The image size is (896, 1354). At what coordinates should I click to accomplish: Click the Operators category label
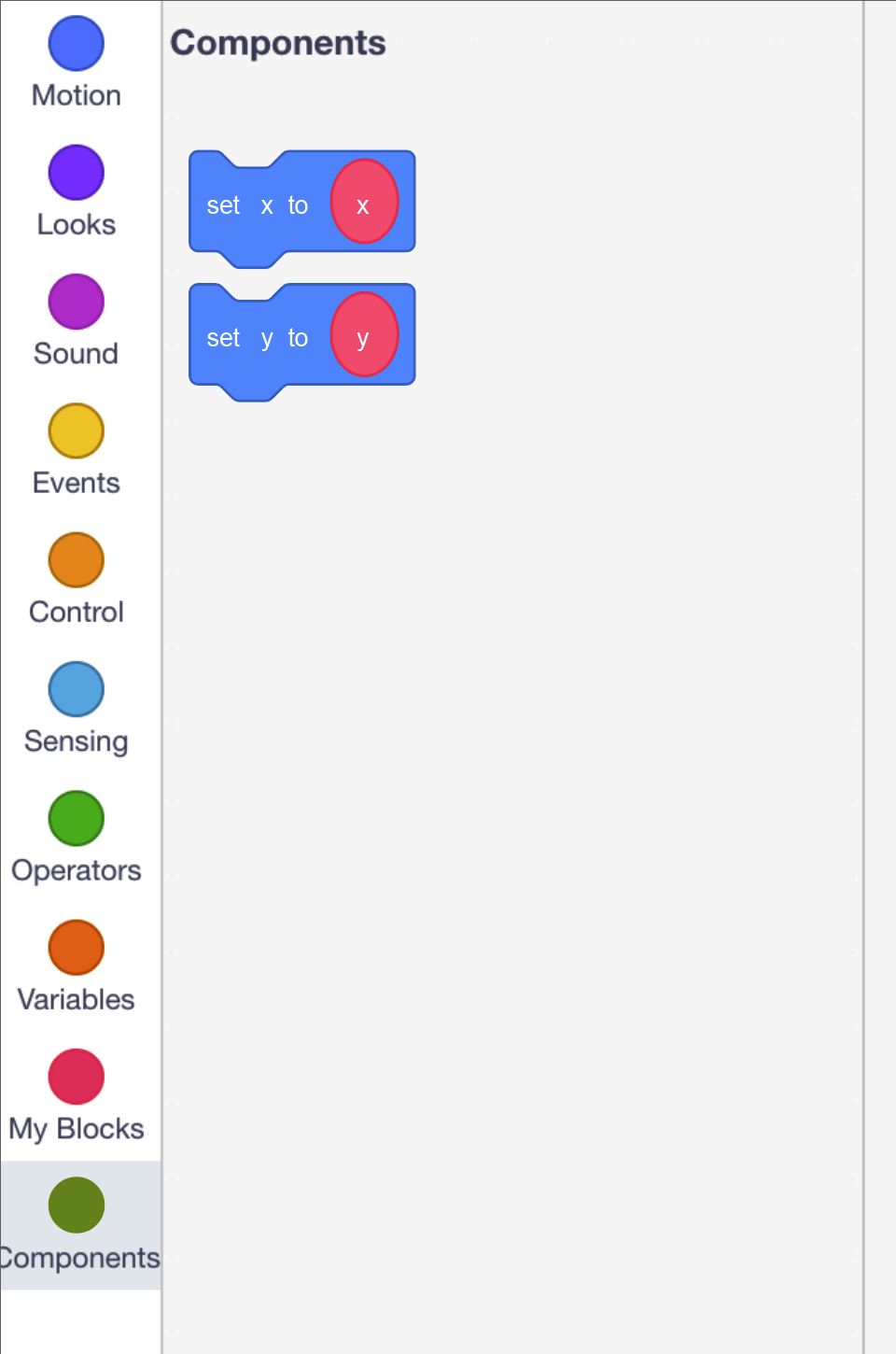pos(76,870)
